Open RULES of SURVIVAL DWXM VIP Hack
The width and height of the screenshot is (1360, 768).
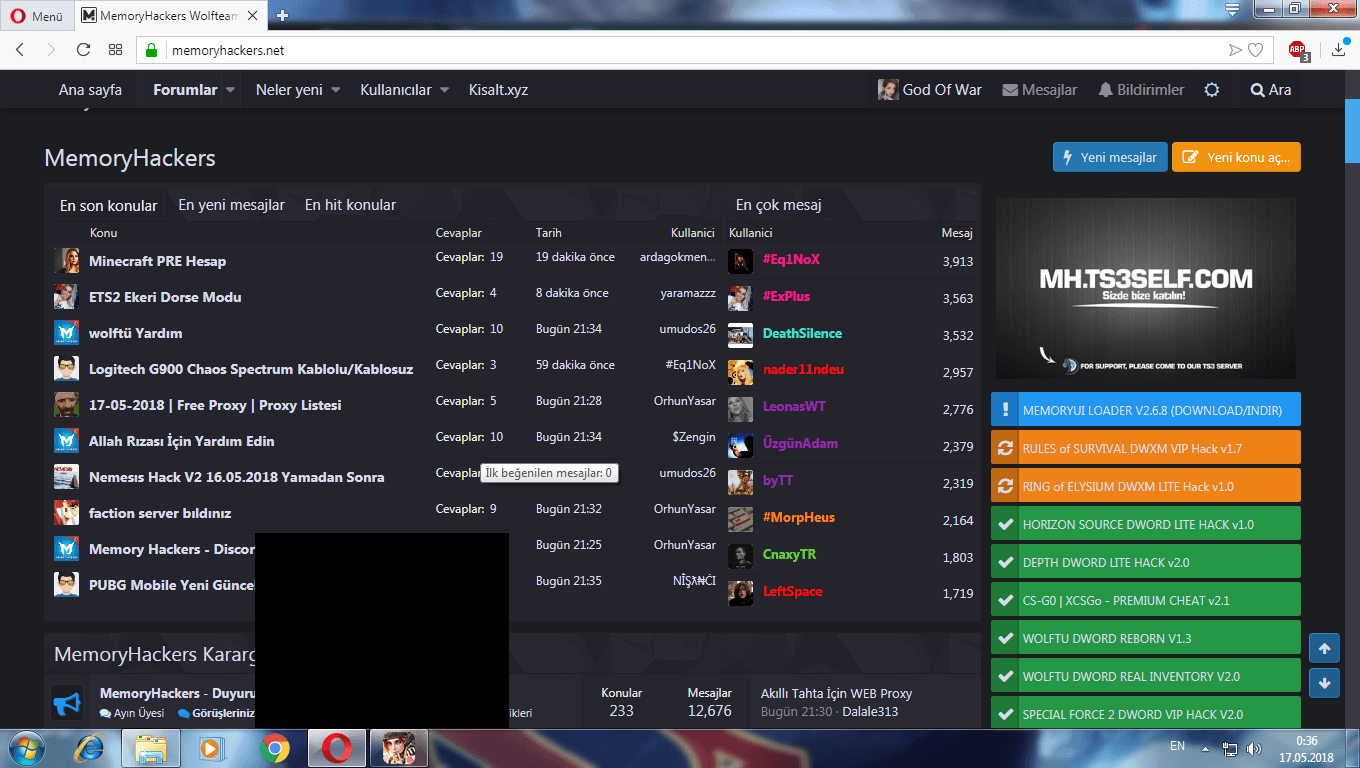(x=1146, y=448)
